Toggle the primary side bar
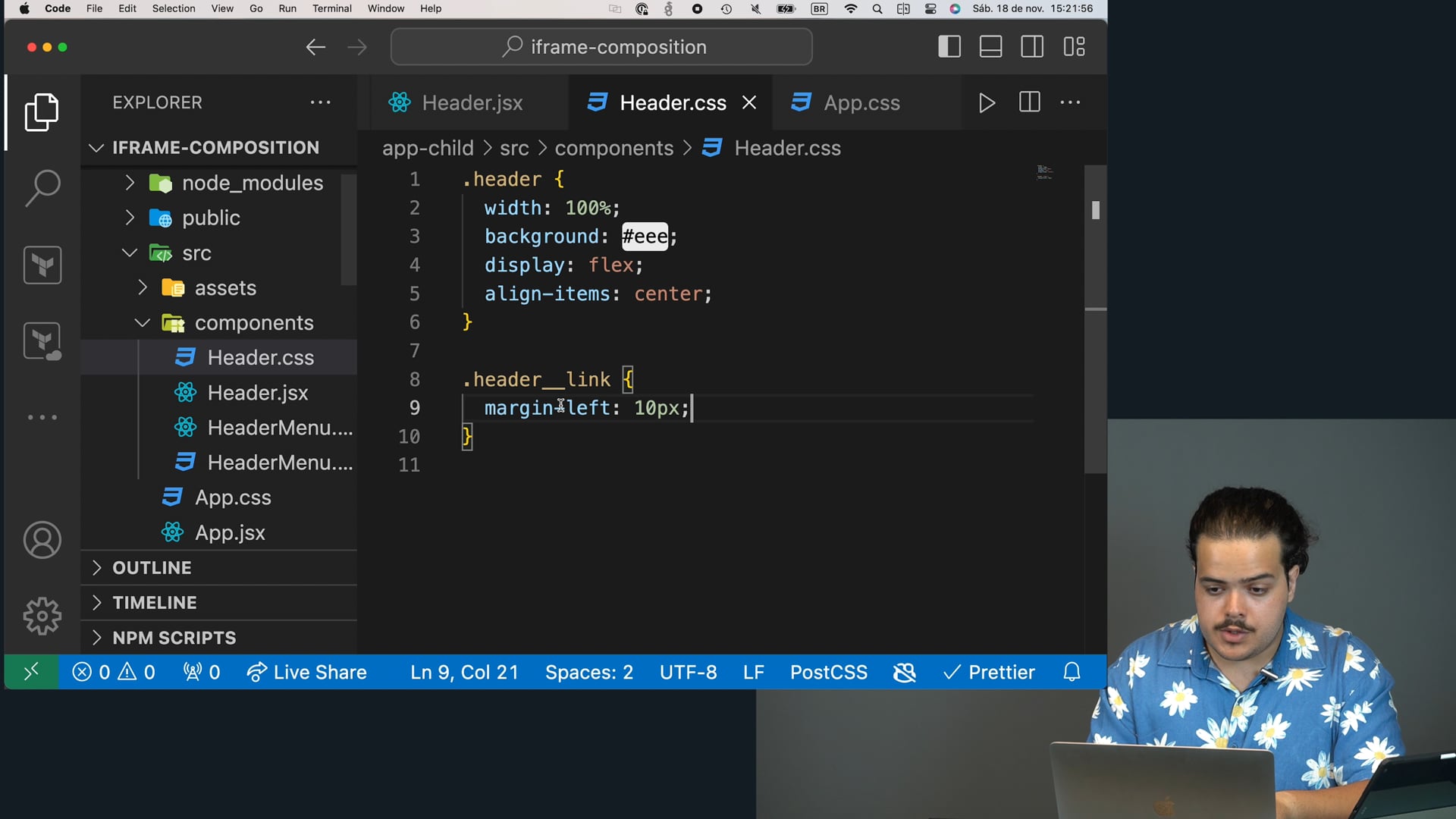The width and height of the screenshot is (1456, 819). coord(949,47)
